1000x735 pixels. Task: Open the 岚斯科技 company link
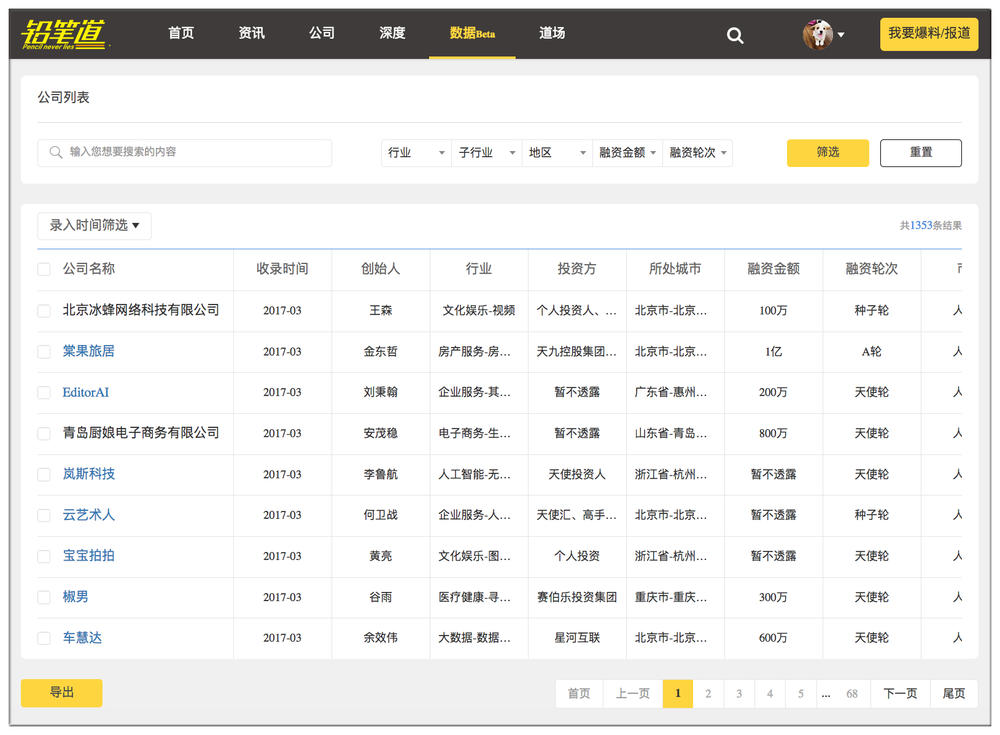(89, 474)
